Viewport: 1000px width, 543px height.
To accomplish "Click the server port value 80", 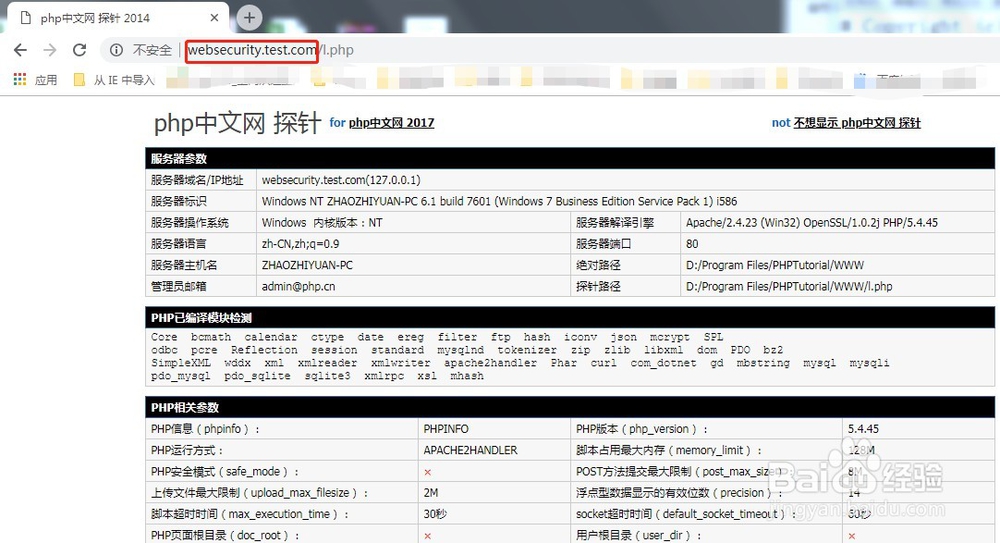I will tap(692, 244).
